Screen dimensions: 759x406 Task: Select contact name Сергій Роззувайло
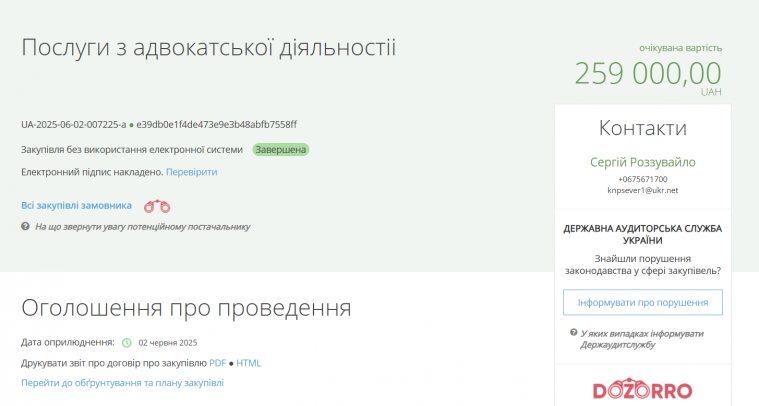(x=643, y=162)
